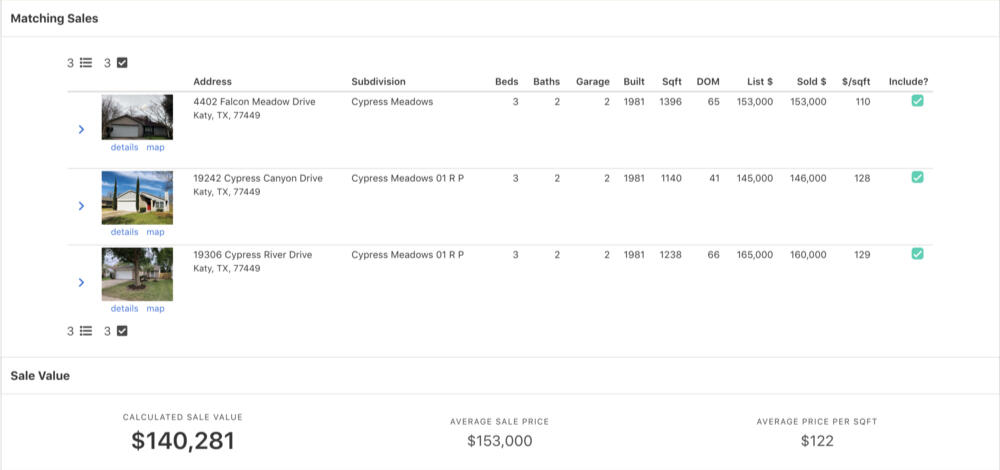
Task: Click the 19242 Cypress Canyon Drive photo thumbnail
Action: (x=137, y=197)
